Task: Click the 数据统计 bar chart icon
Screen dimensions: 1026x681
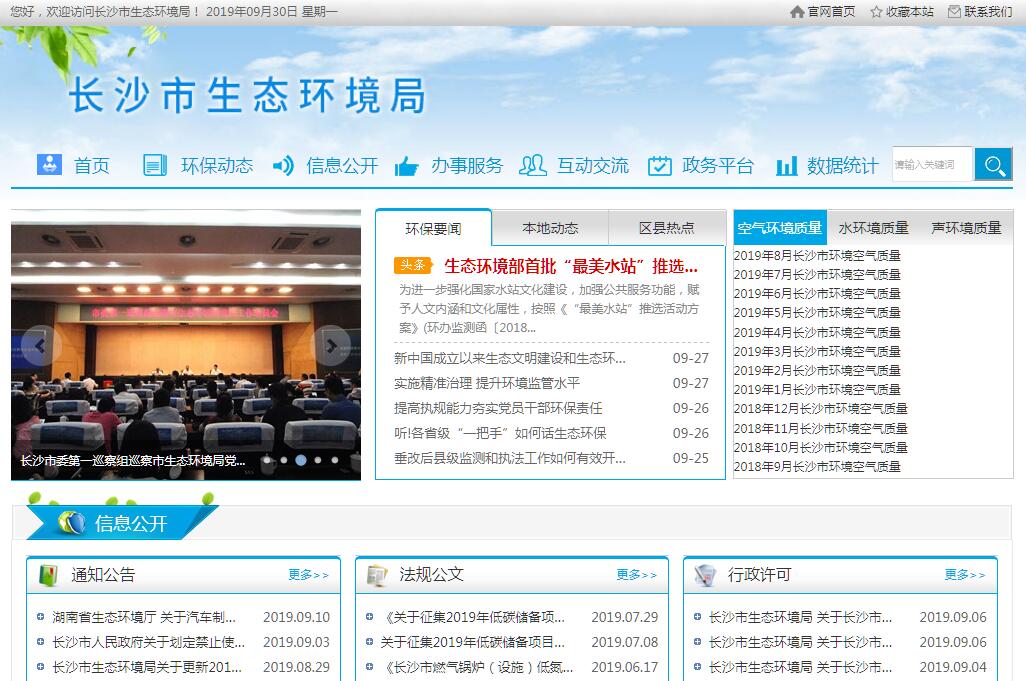Action: [x=787, y=166]
